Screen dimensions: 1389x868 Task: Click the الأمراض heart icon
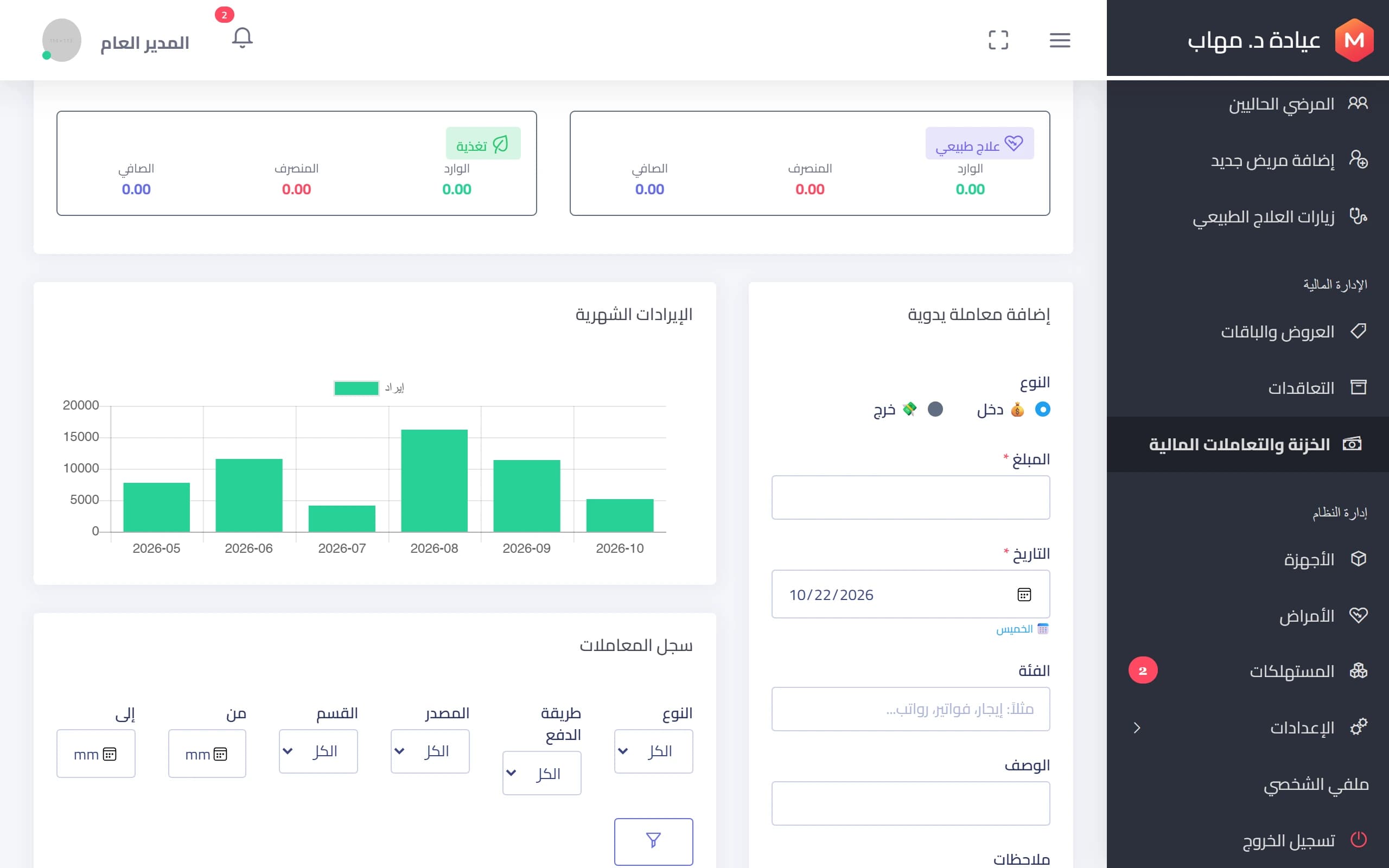(1358, 615)
